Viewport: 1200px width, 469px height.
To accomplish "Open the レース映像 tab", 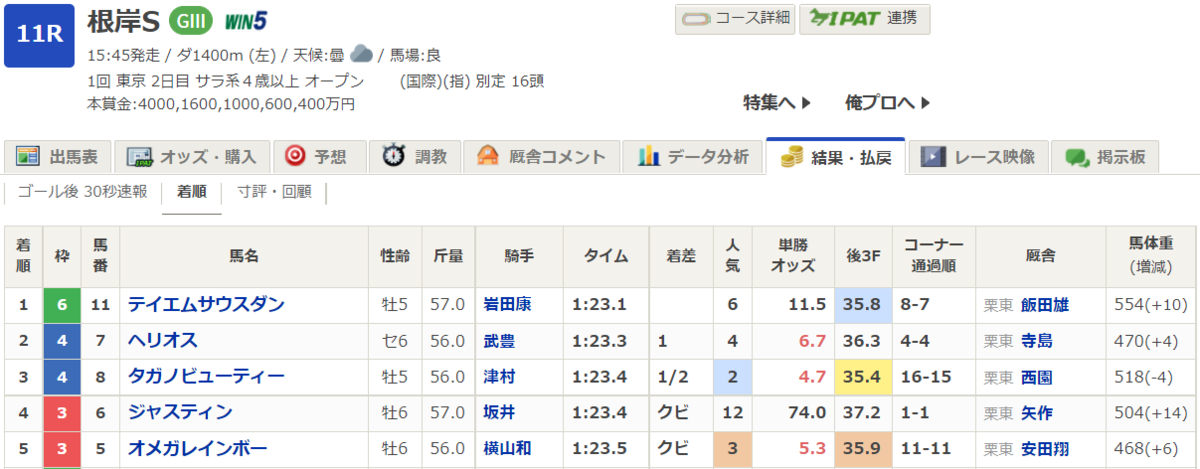I will 978,156.
